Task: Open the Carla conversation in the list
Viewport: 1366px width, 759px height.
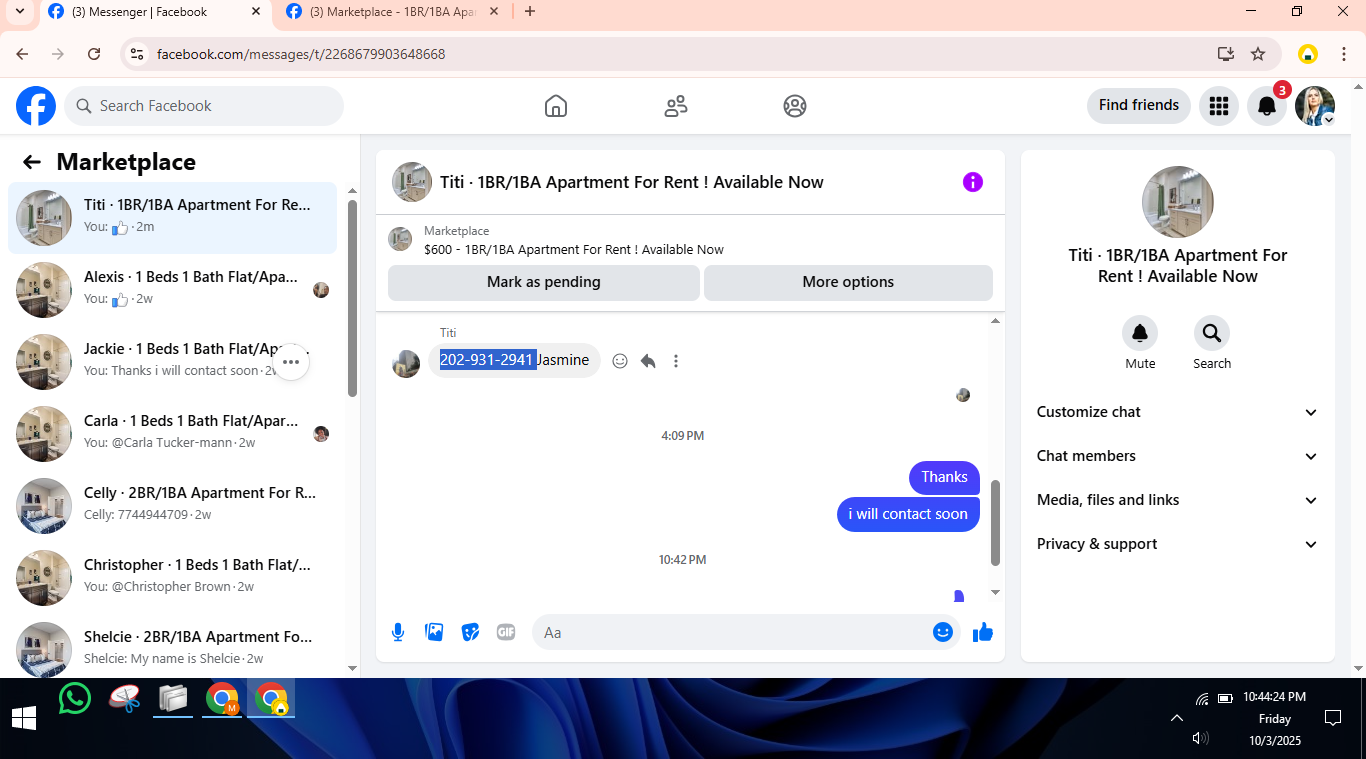Action: tap(172, 434)
